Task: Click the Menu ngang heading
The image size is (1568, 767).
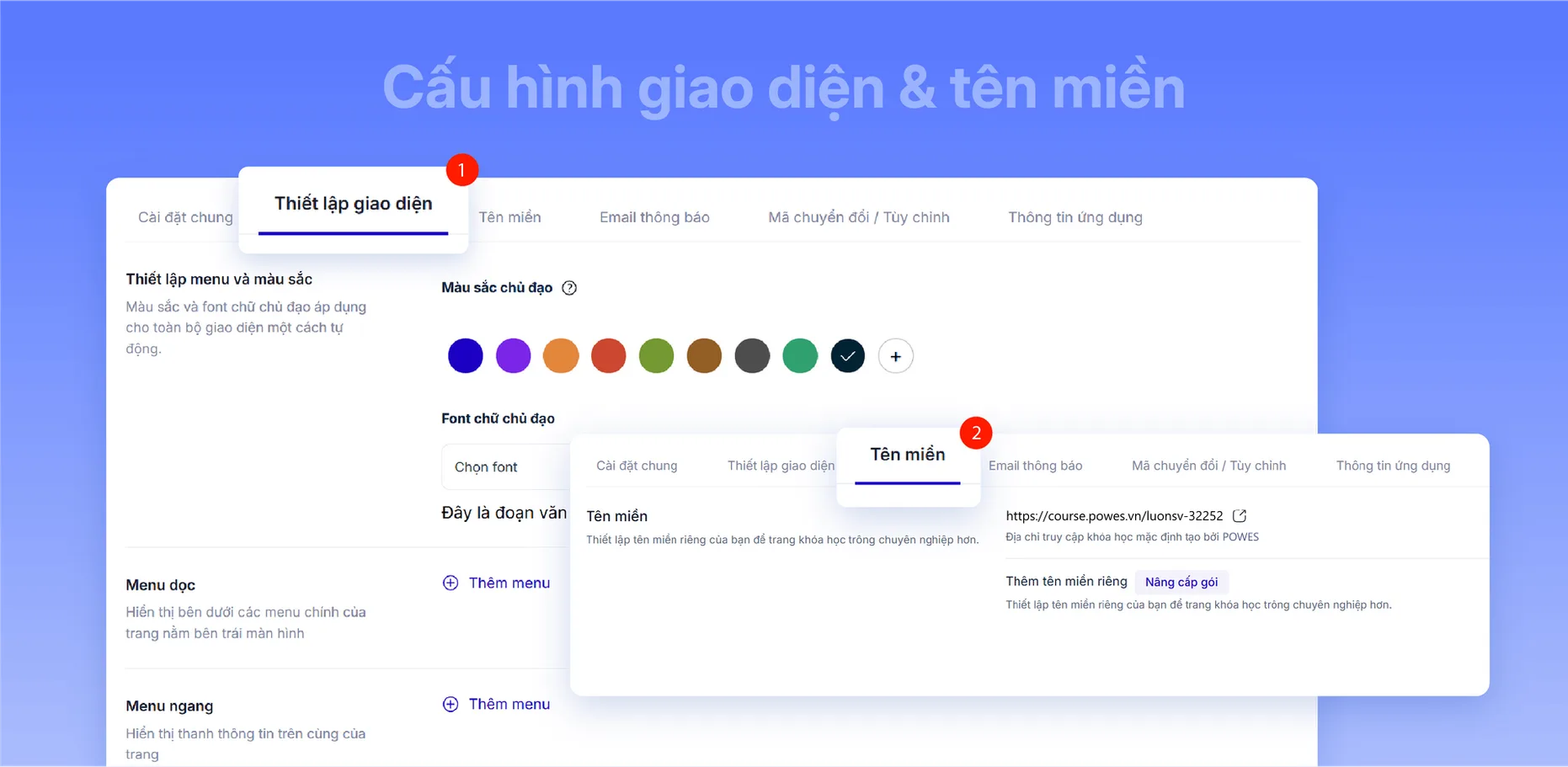Action: (x=169, y=706)
